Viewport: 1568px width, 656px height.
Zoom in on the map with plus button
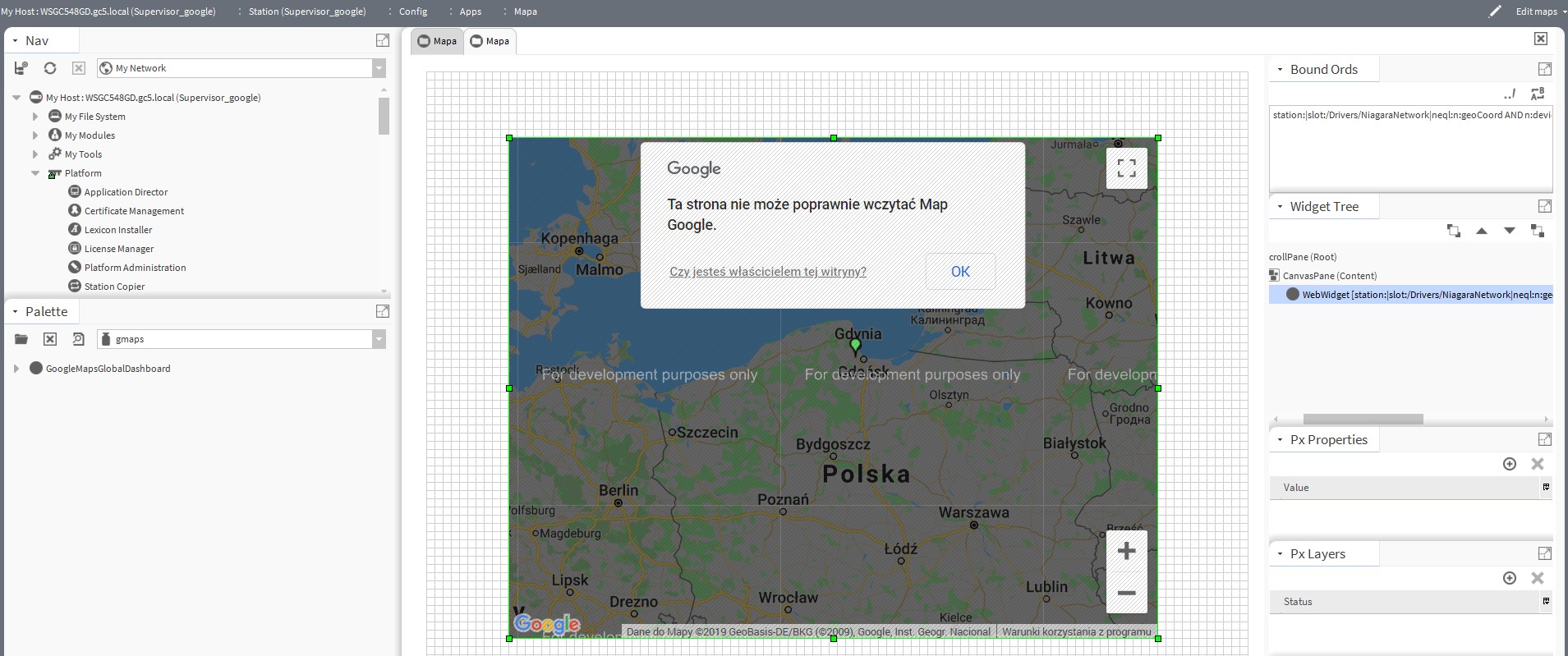[1126, 551]
